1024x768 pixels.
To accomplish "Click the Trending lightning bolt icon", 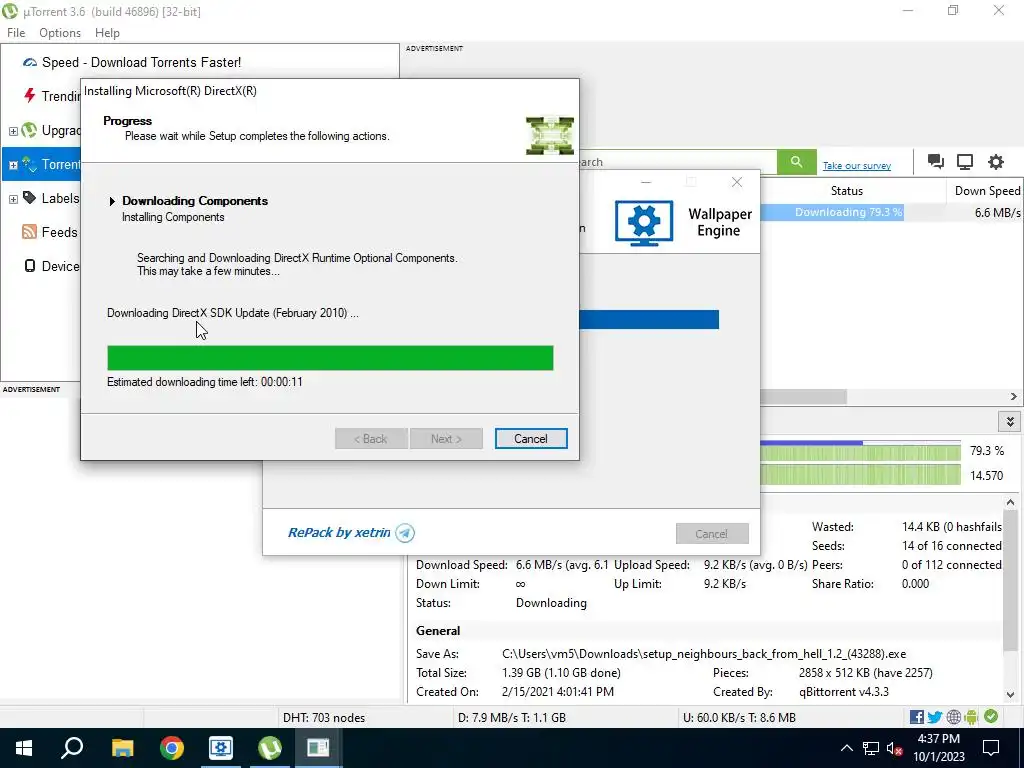I will click(29, 96).
